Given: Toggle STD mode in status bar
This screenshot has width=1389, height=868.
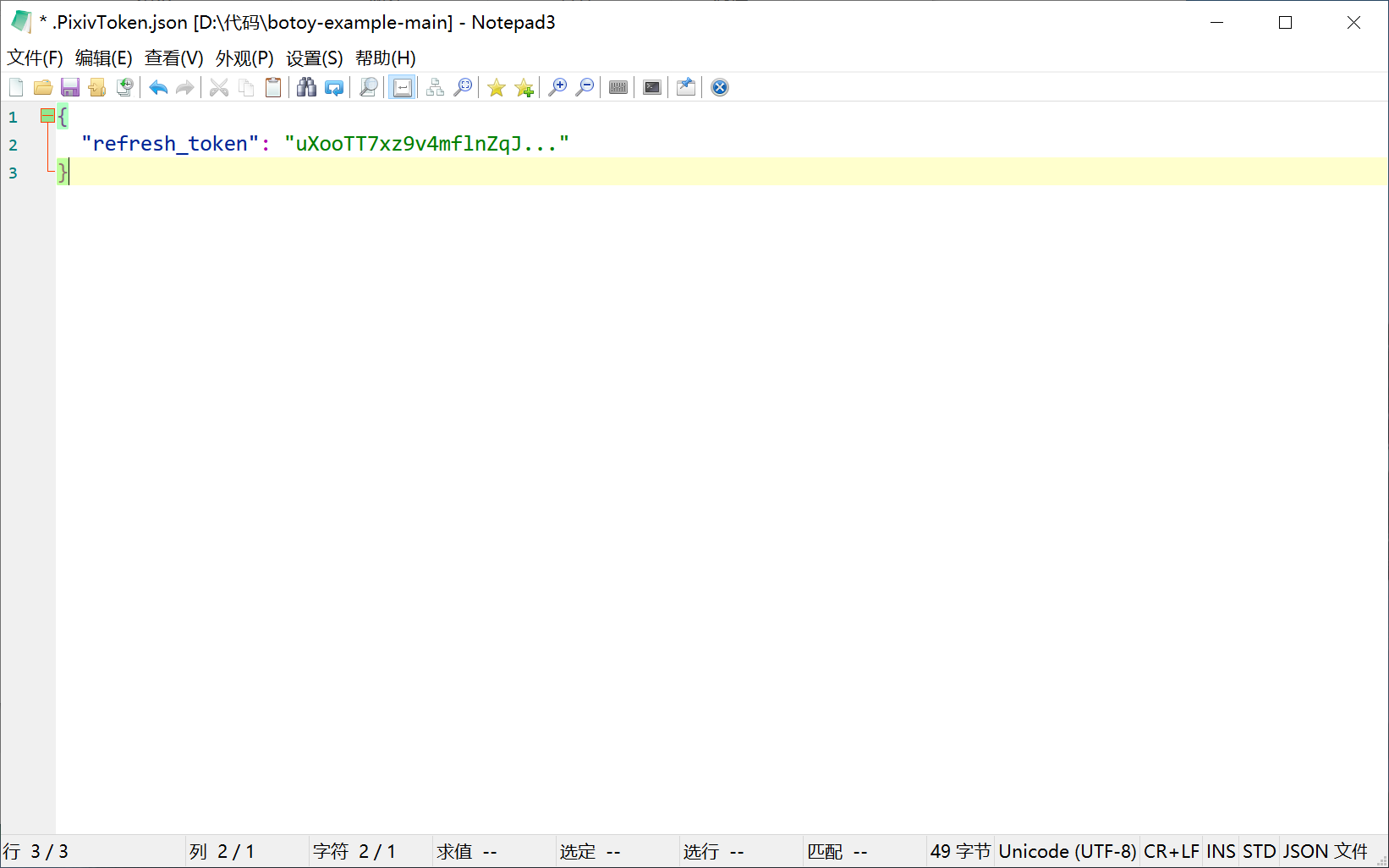Looking at the screenshot, I should coord(1259,851).
